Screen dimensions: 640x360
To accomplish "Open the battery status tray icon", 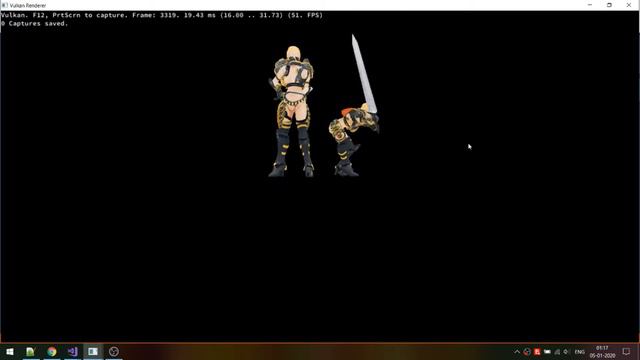I will pos(547,352).
